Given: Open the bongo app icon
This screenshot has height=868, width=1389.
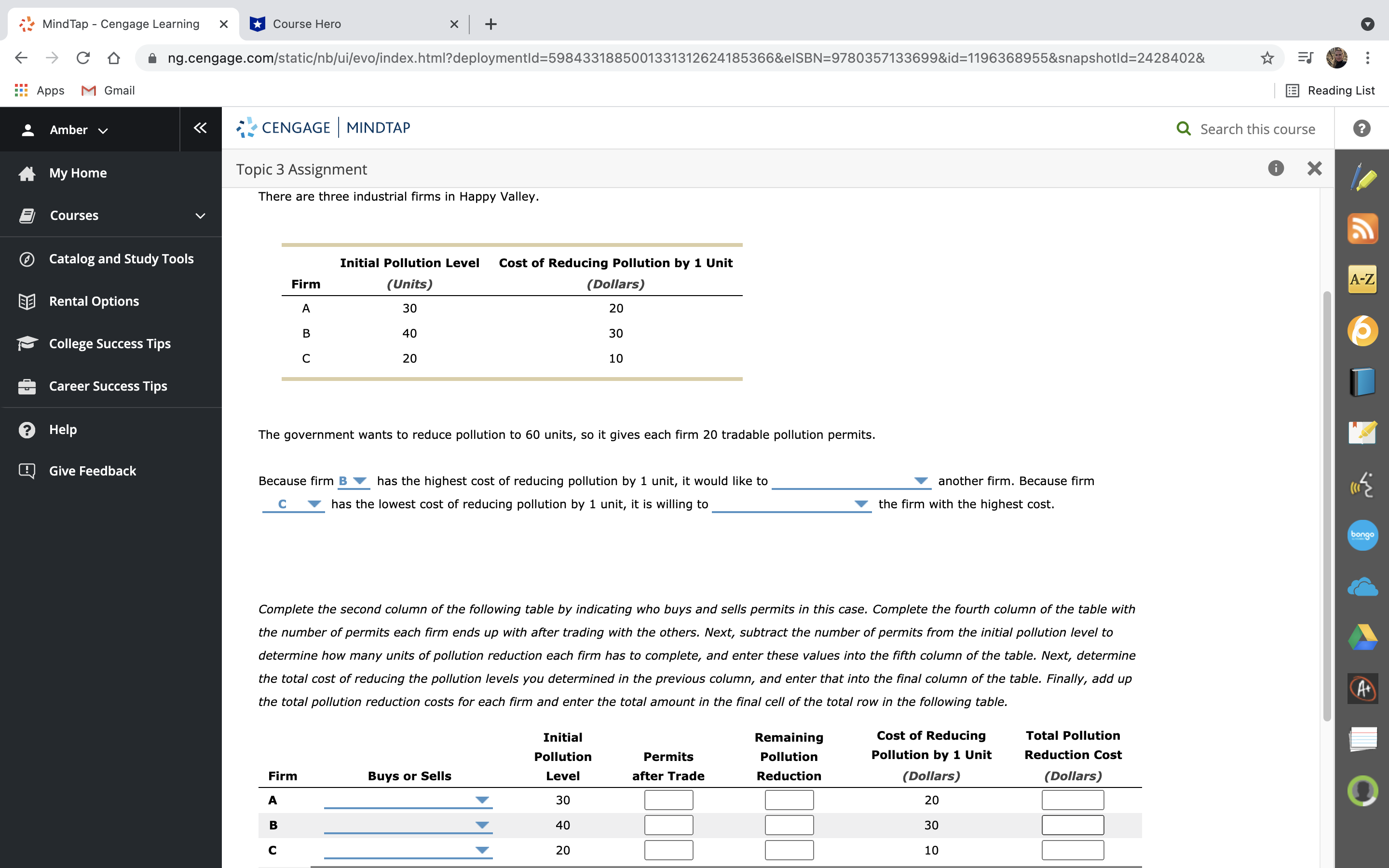Looking at the screenshot, I should click(x=1362, y=535).
